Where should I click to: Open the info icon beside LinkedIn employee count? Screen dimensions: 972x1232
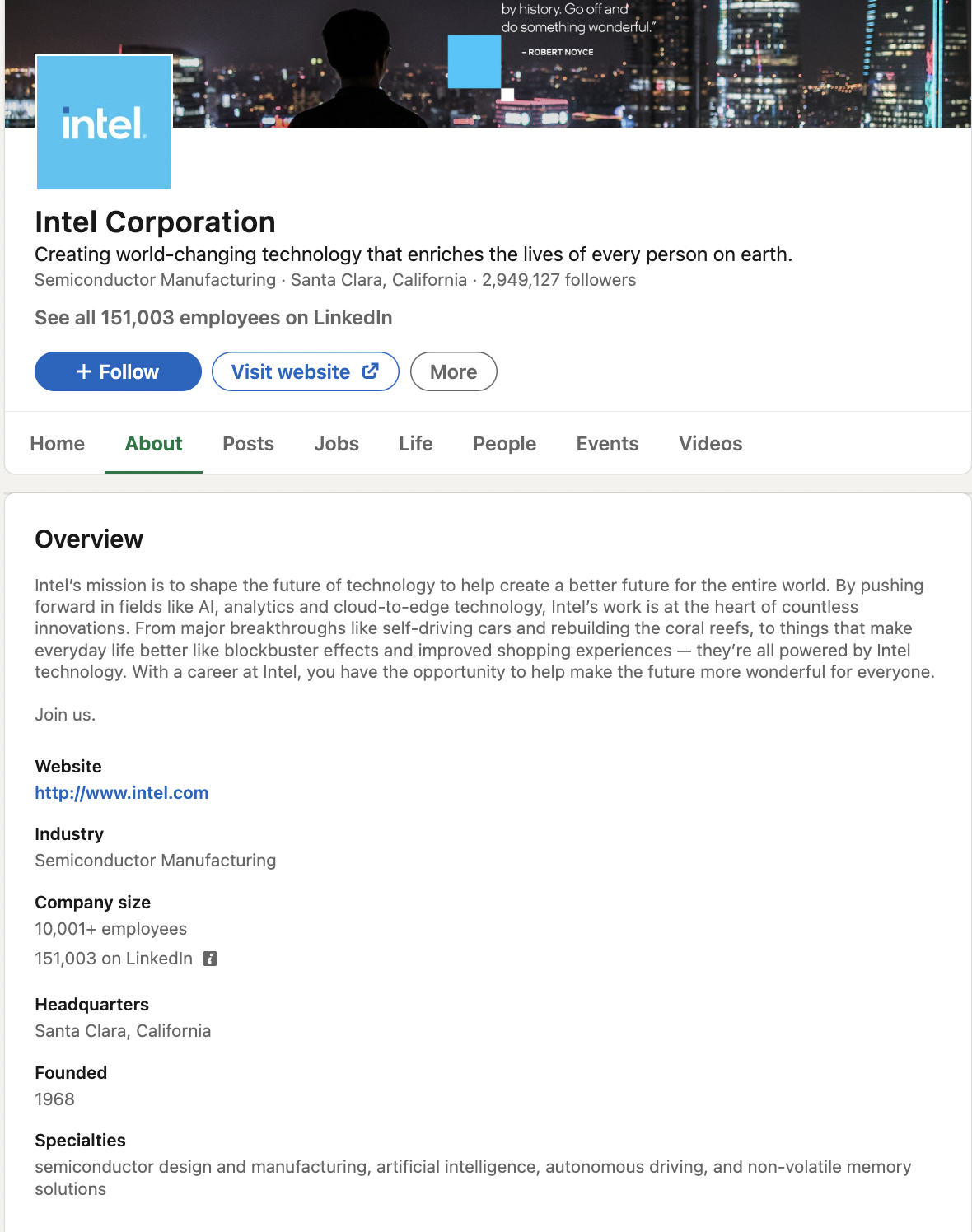pos(210,959)
